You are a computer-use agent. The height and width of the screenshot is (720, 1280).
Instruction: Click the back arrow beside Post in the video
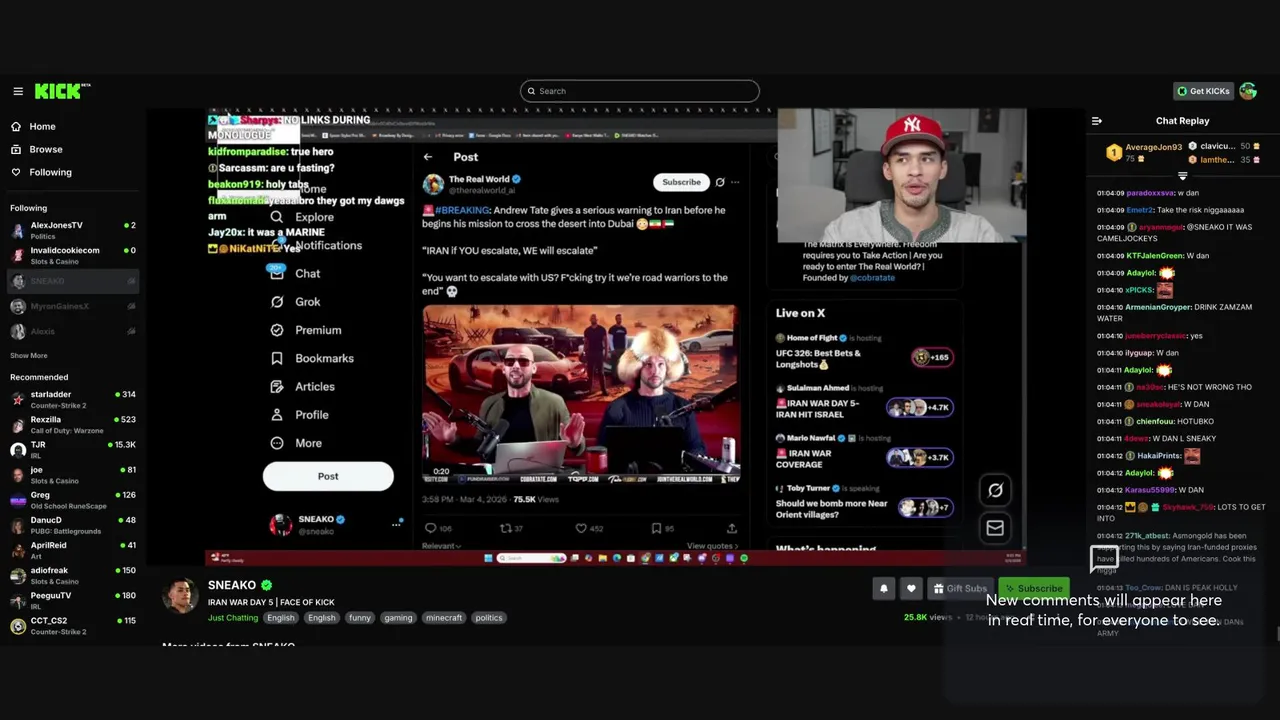pyautogui.click(x=428, y=157)
